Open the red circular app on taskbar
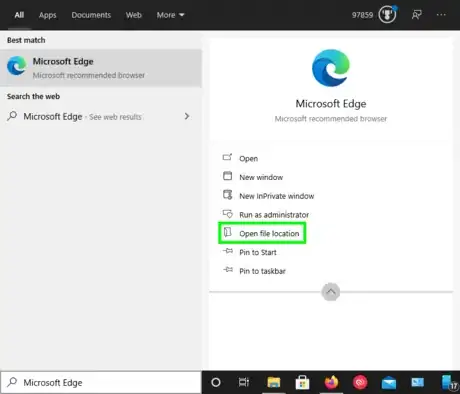Screen dimensions: 460x394 pos(360,383)
